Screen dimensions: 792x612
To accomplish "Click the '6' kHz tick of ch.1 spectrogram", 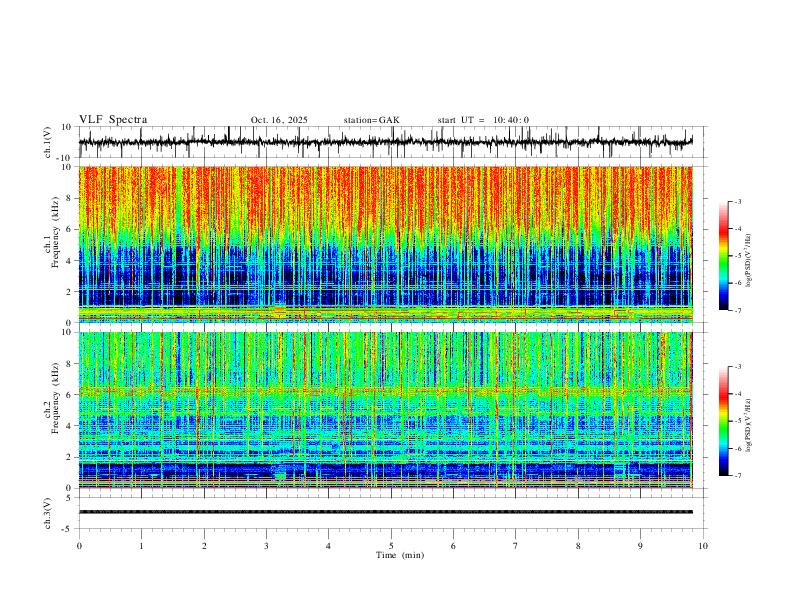I will pos(70,229).
